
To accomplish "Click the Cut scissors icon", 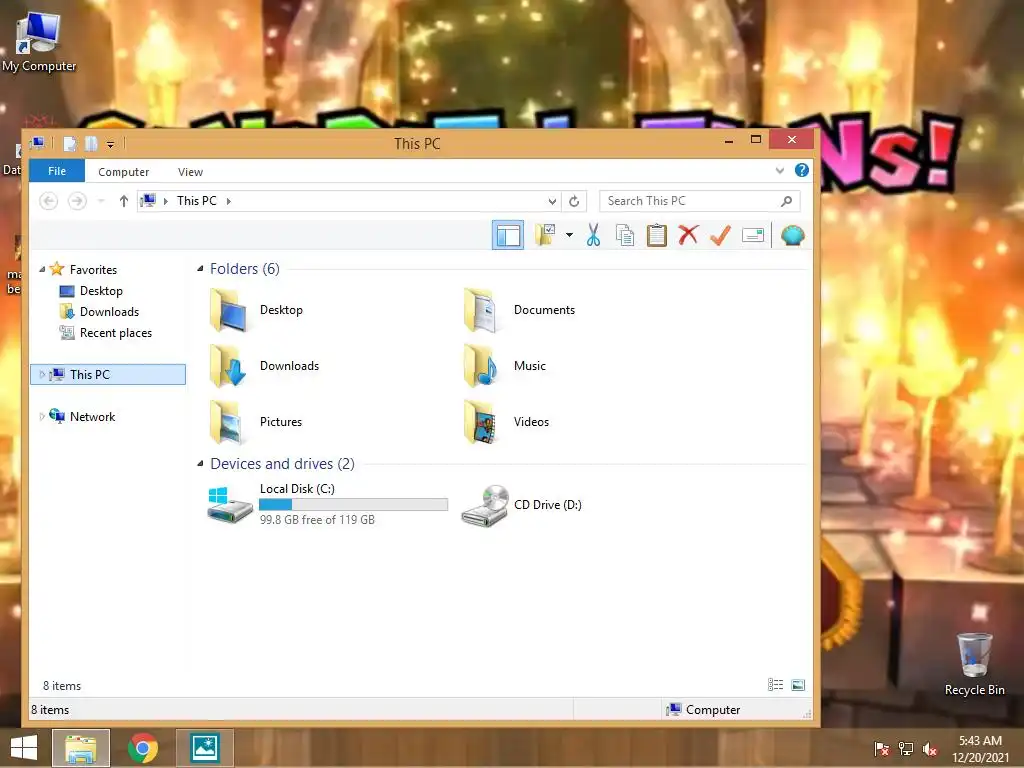I will 593,235.
